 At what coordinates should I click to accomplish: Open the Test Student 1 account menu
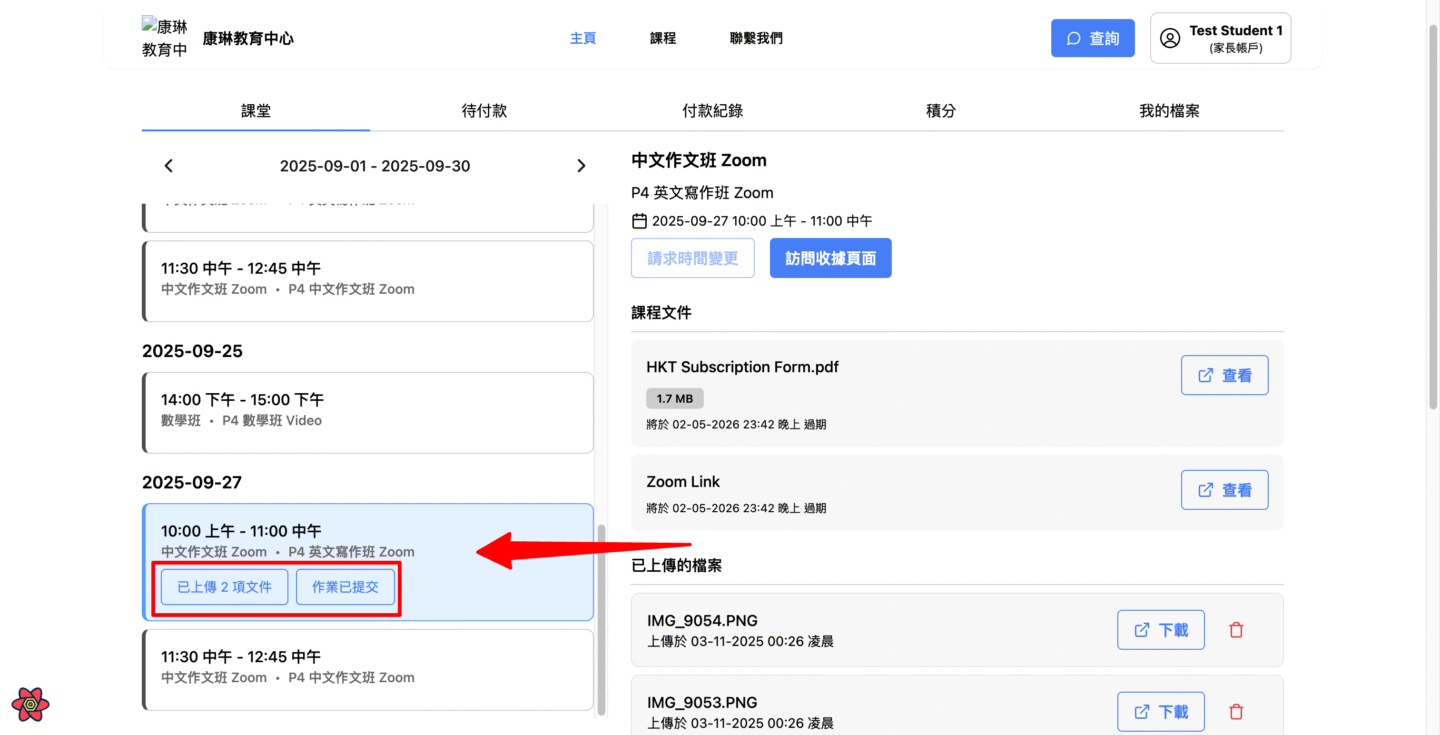tap(1220, 38)
